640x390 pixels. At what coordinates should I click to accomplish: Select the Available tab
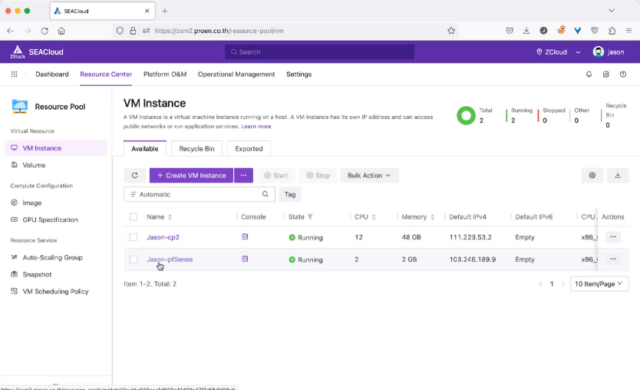(x=144, y=148)
